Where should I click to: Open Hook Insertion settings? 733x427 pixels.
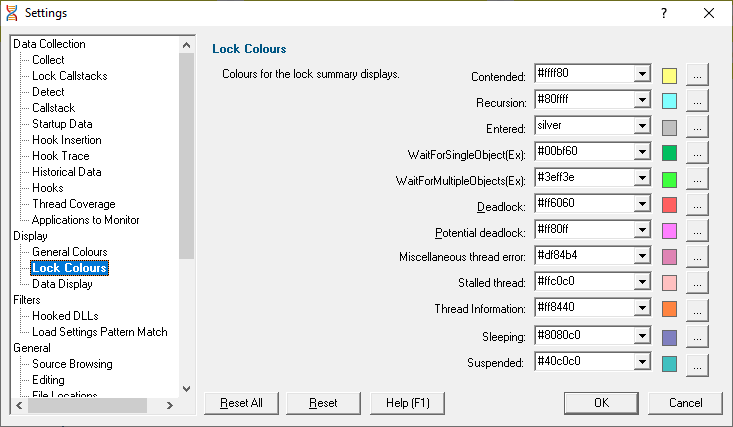click(67, 140)
